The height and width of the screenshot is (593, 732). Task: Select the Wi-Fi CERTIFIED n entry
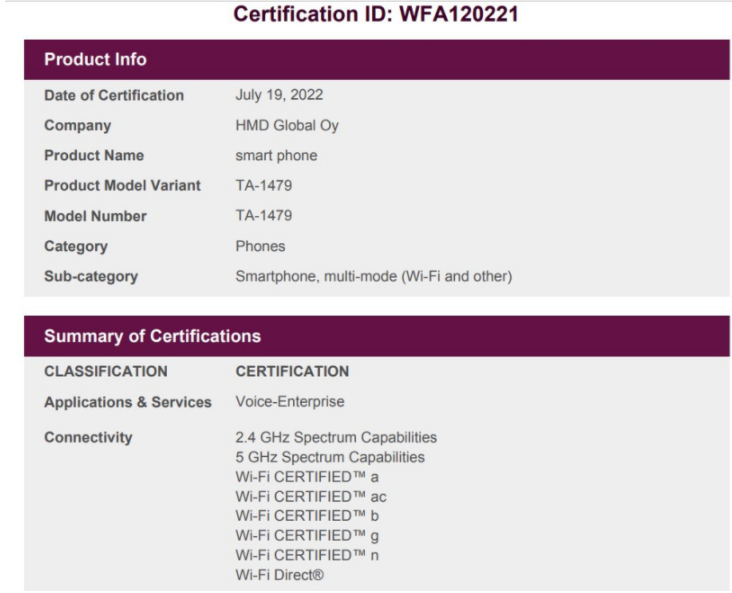click(x=307, y=555)
